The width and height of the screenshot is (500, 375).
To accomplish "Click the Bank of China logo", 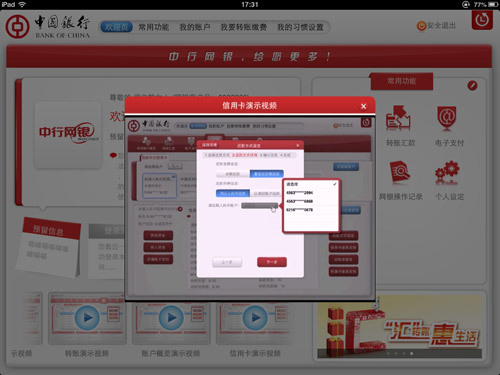I will click(48, 26).
